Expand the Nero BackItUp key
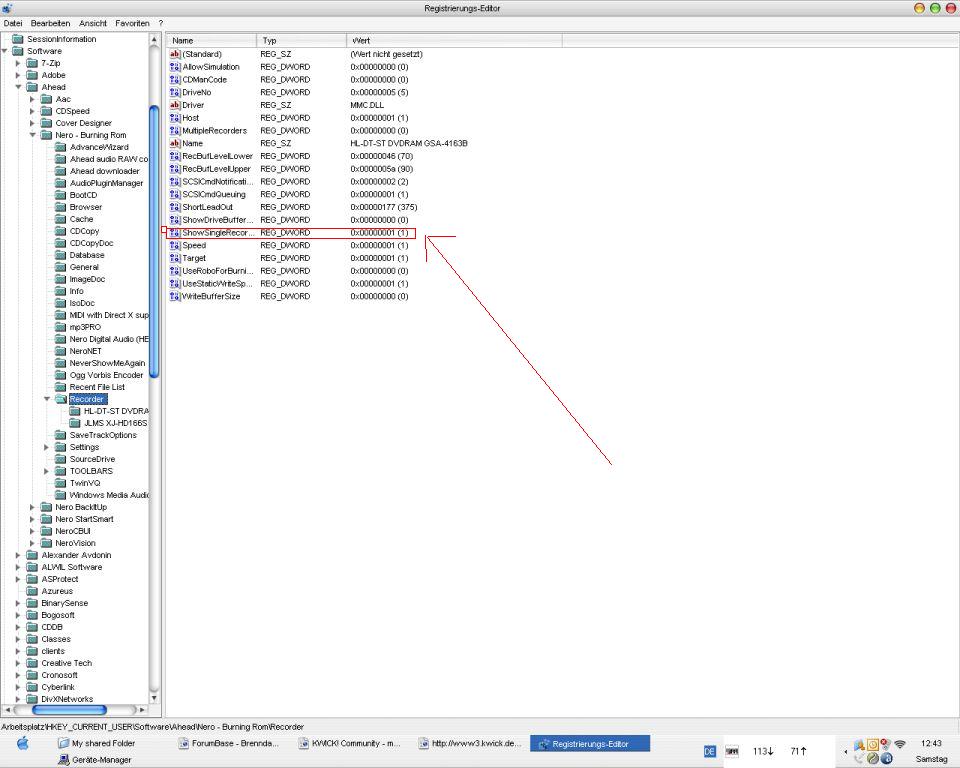 pos(32,508)
